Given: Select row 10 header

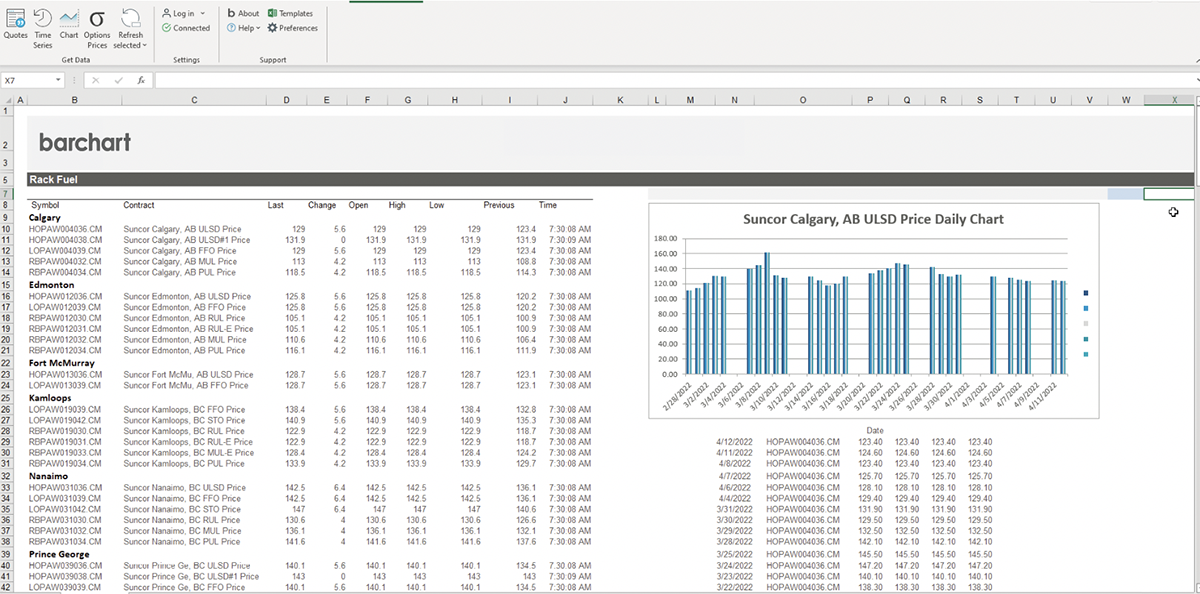Looking at the screenshot, I should tap(7, 229).
